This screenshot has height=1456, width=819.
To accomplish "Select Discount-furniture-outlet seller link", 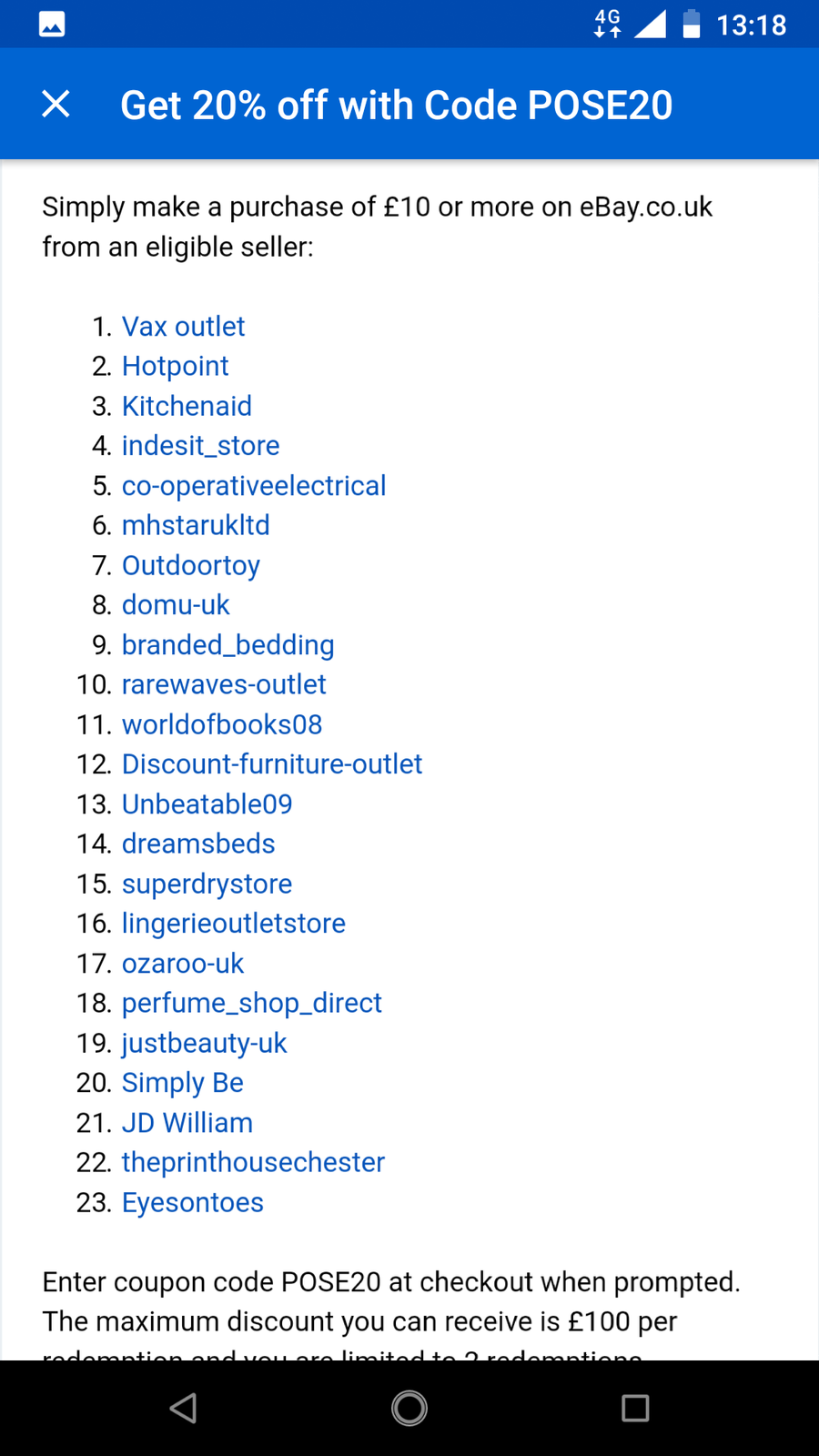I will 272,764.
